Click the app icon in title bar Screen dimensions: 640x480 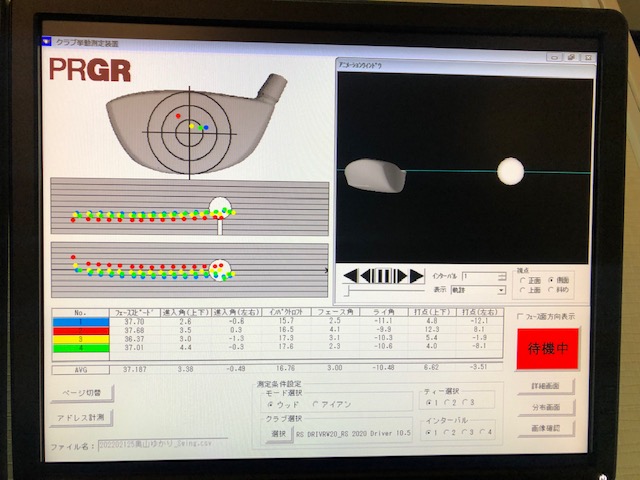(x=47, y=42)
